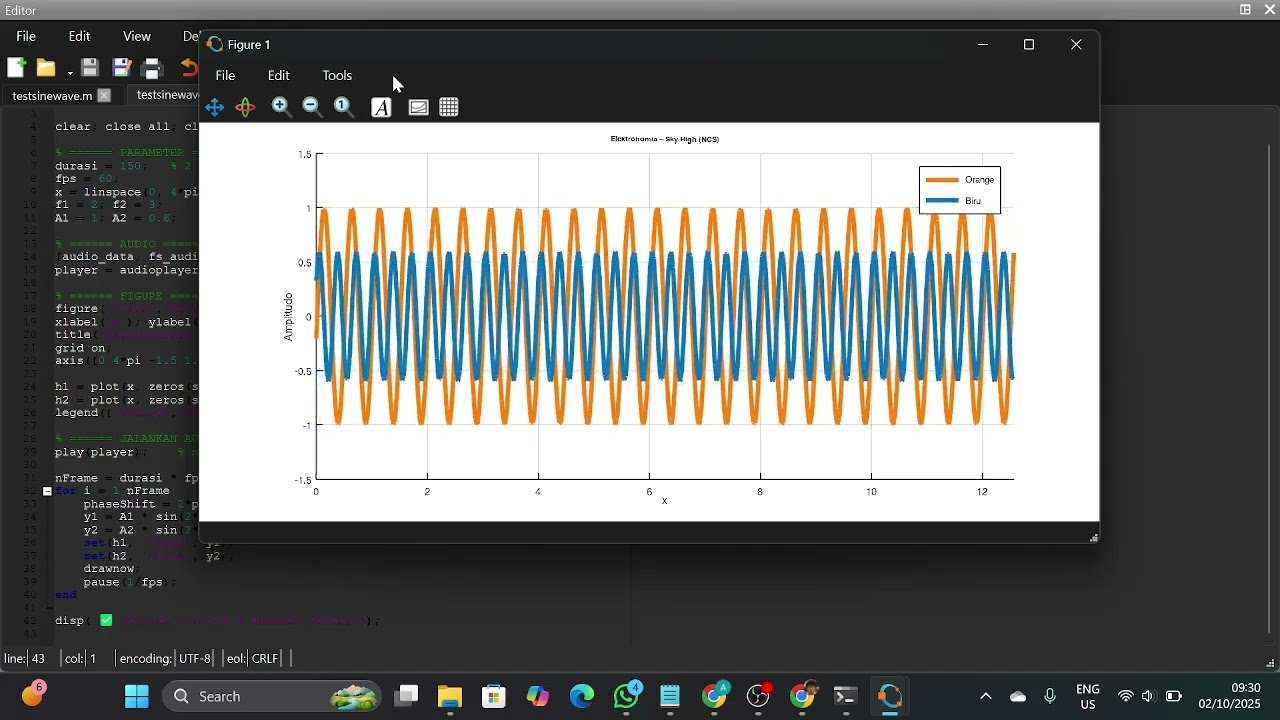This screenshot has width=1280, height=720.
Task: Click the Biru legend entry
Action: [x=954, y=201]
